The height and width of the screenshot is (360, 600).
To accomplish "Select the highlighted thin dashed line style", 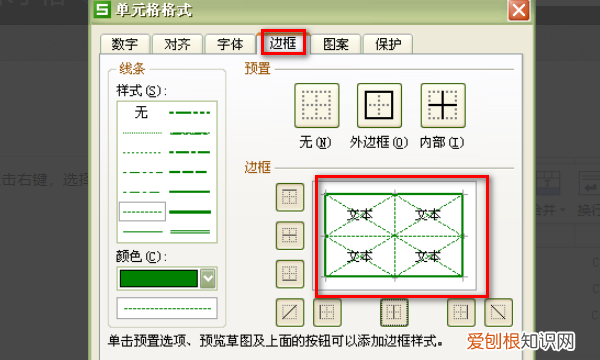I will 142,212.
